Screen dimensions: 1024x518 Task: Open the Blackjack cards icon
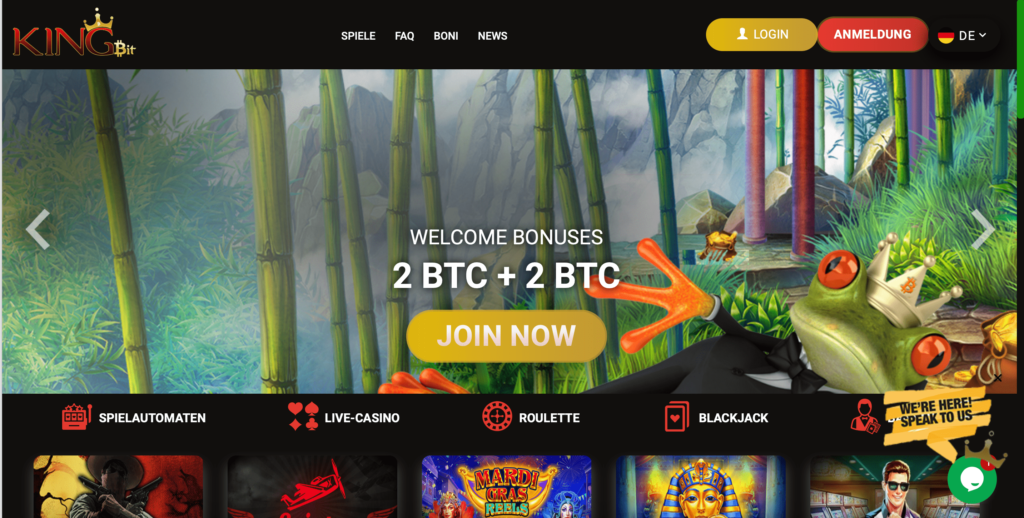[x=677, y=417]
